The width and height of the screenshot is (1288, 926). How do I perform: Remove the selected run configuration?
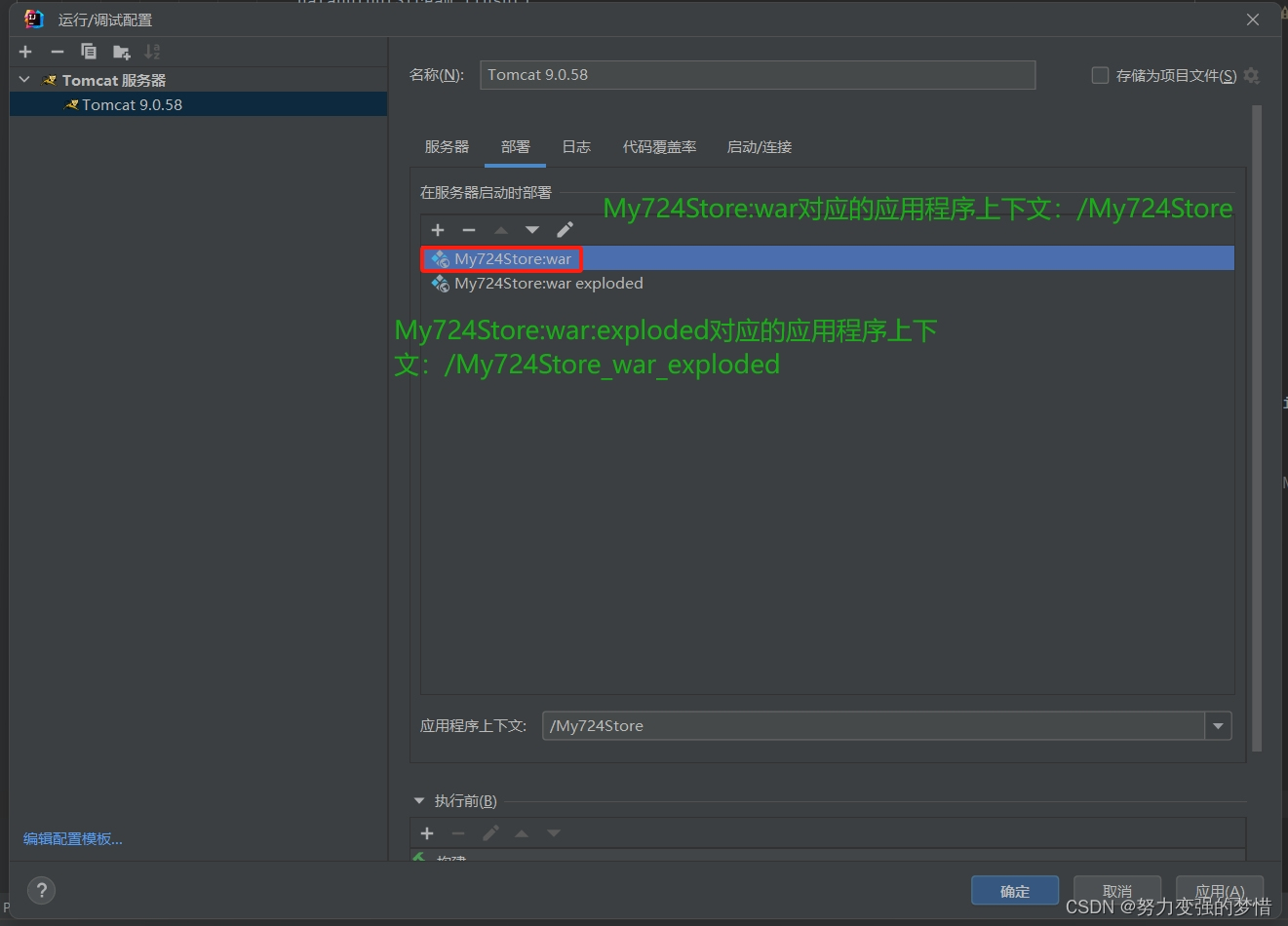click(58, 52)
